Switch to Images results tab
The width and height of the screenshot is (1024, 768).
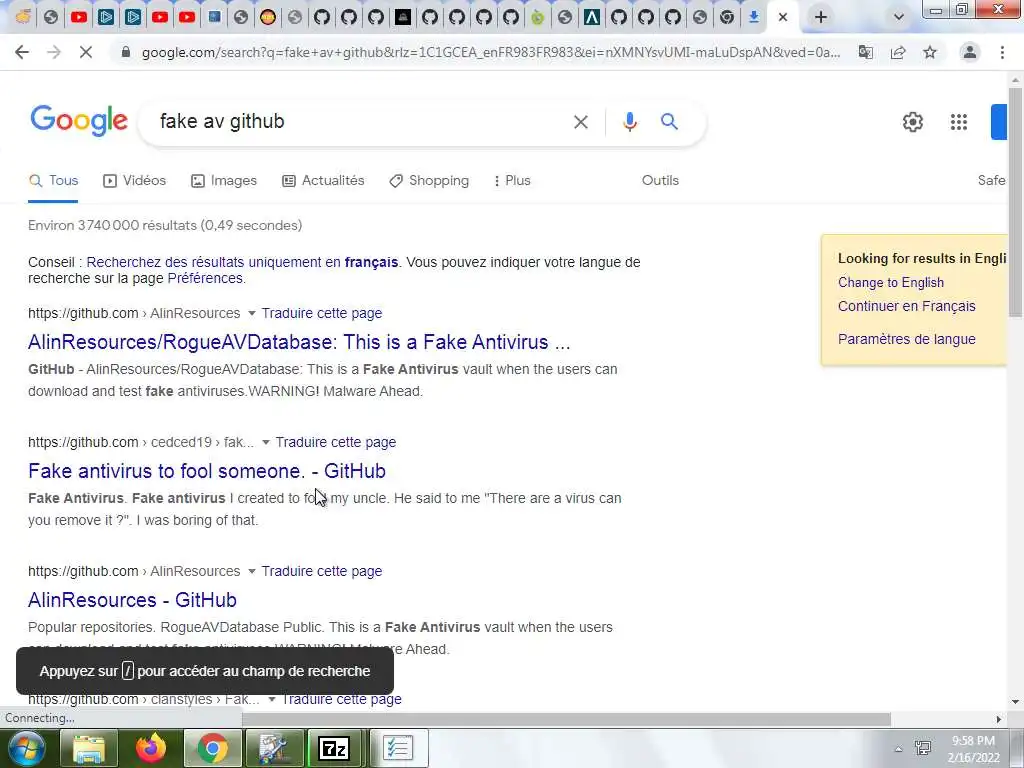coord(224,180)
